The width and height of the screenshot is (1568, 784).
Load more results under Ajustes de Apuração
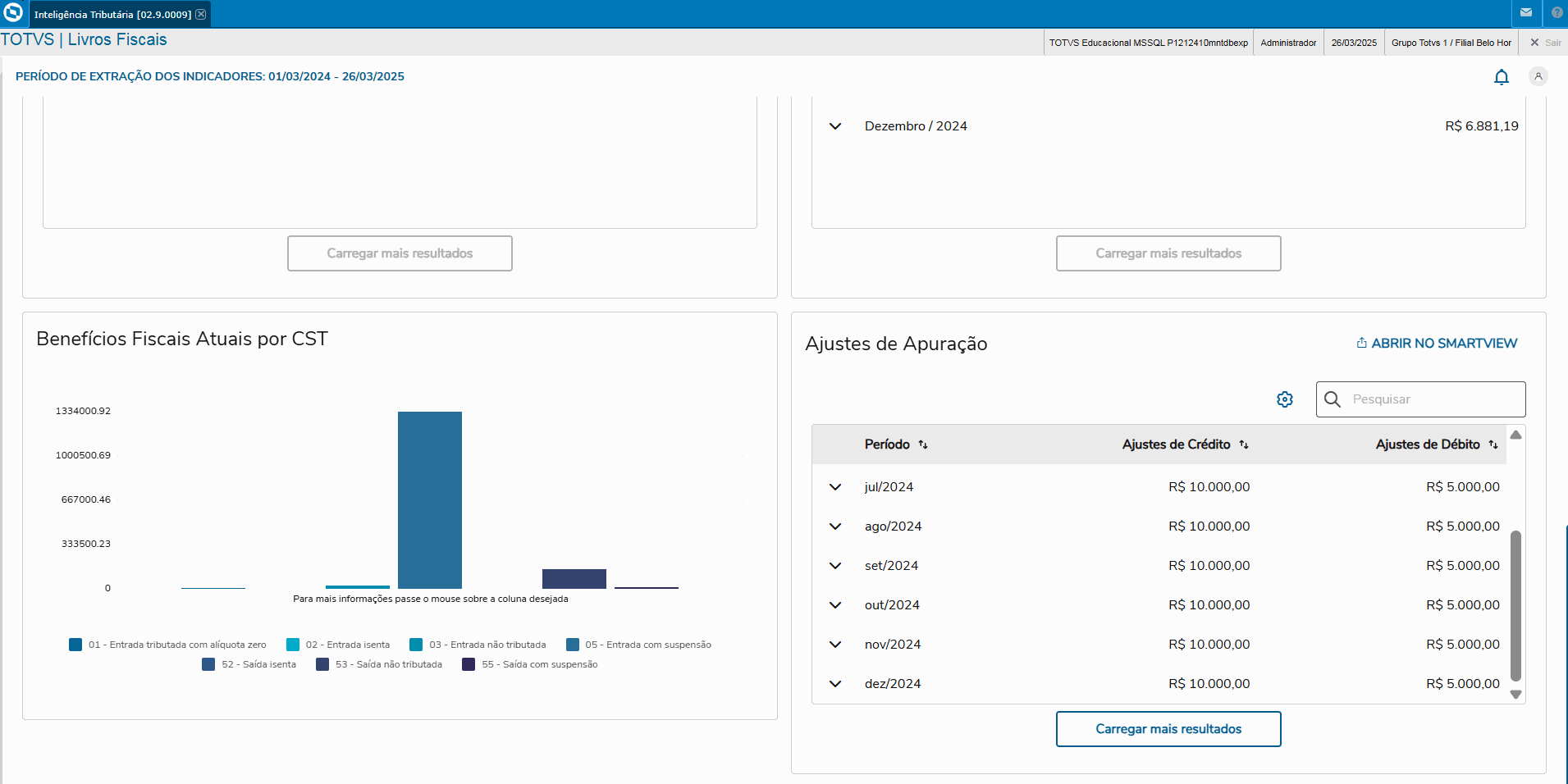pos(1168,729)
